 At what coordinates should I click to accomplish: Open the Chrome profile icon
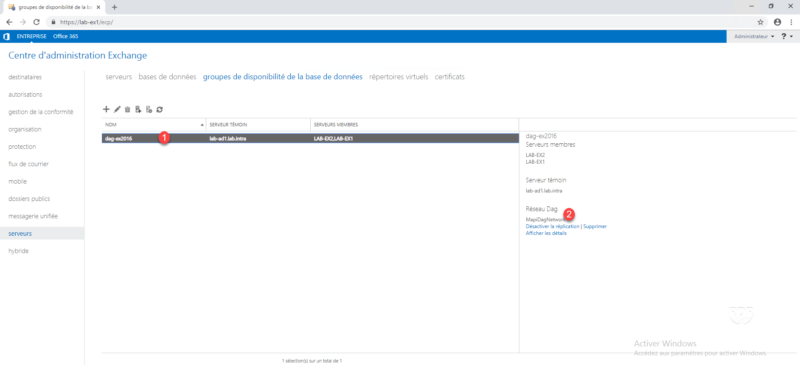point(777,22)
